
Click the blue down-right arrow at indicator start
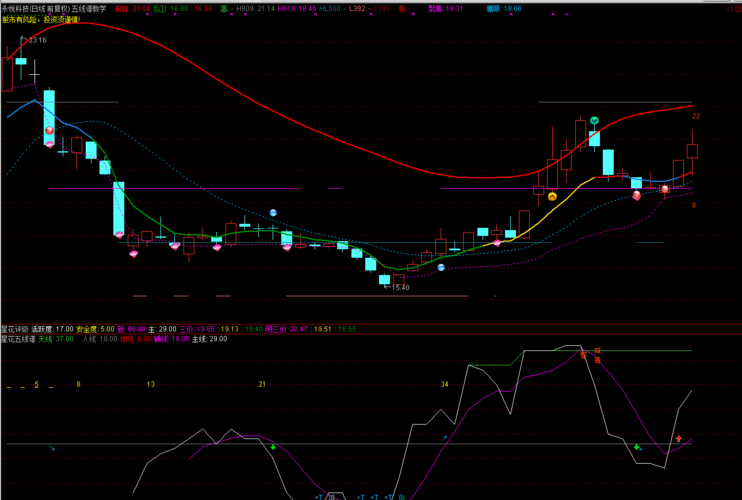(52, 447)
